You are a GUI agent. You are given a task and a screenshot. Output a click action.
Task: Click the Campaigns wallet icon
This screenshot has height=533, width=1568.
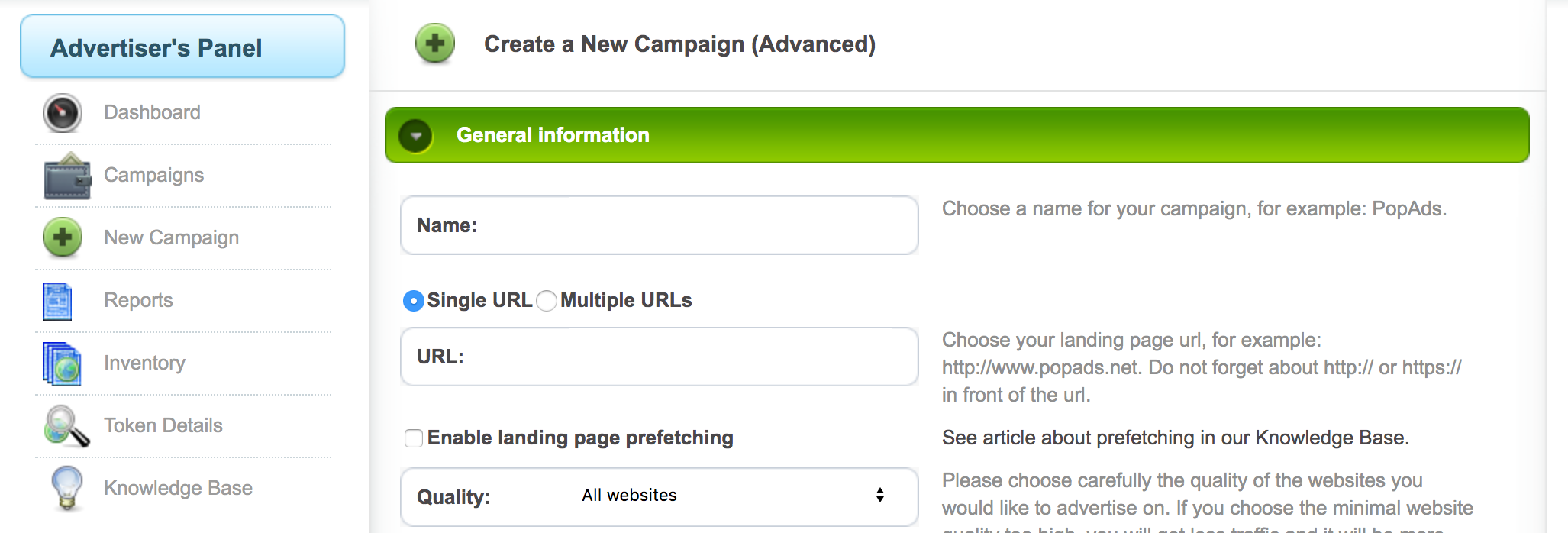[x=67, y=176]
